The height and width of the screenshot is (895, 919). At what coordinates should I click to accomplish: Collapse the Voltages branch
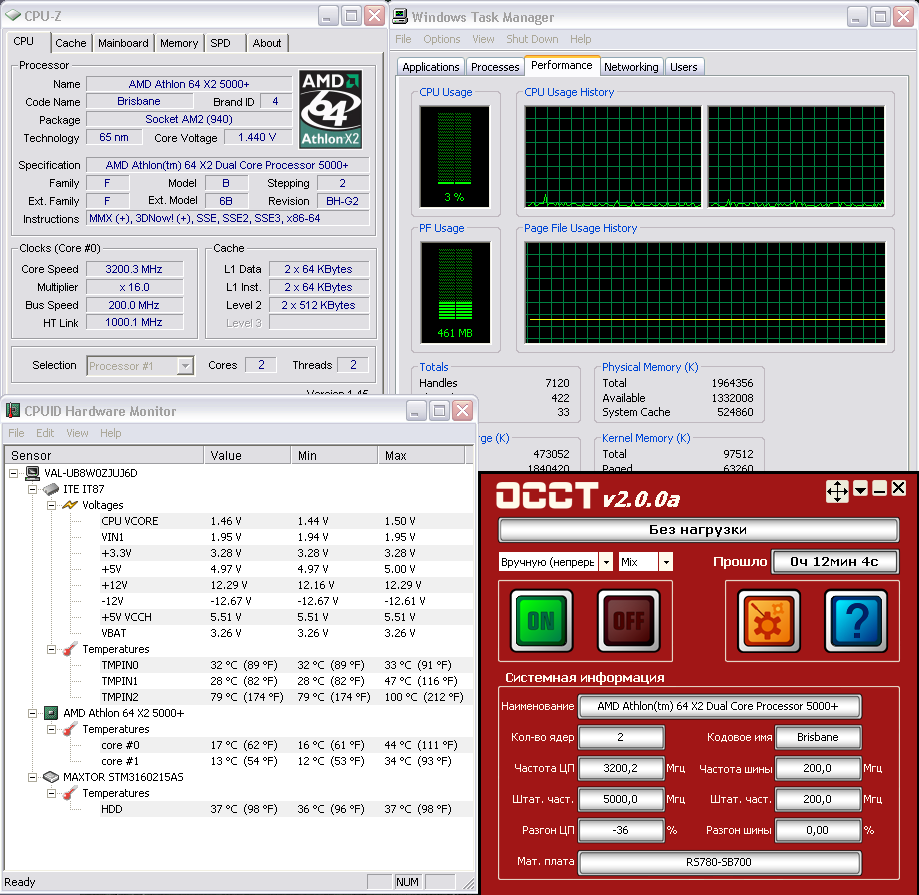coord(51,505)
